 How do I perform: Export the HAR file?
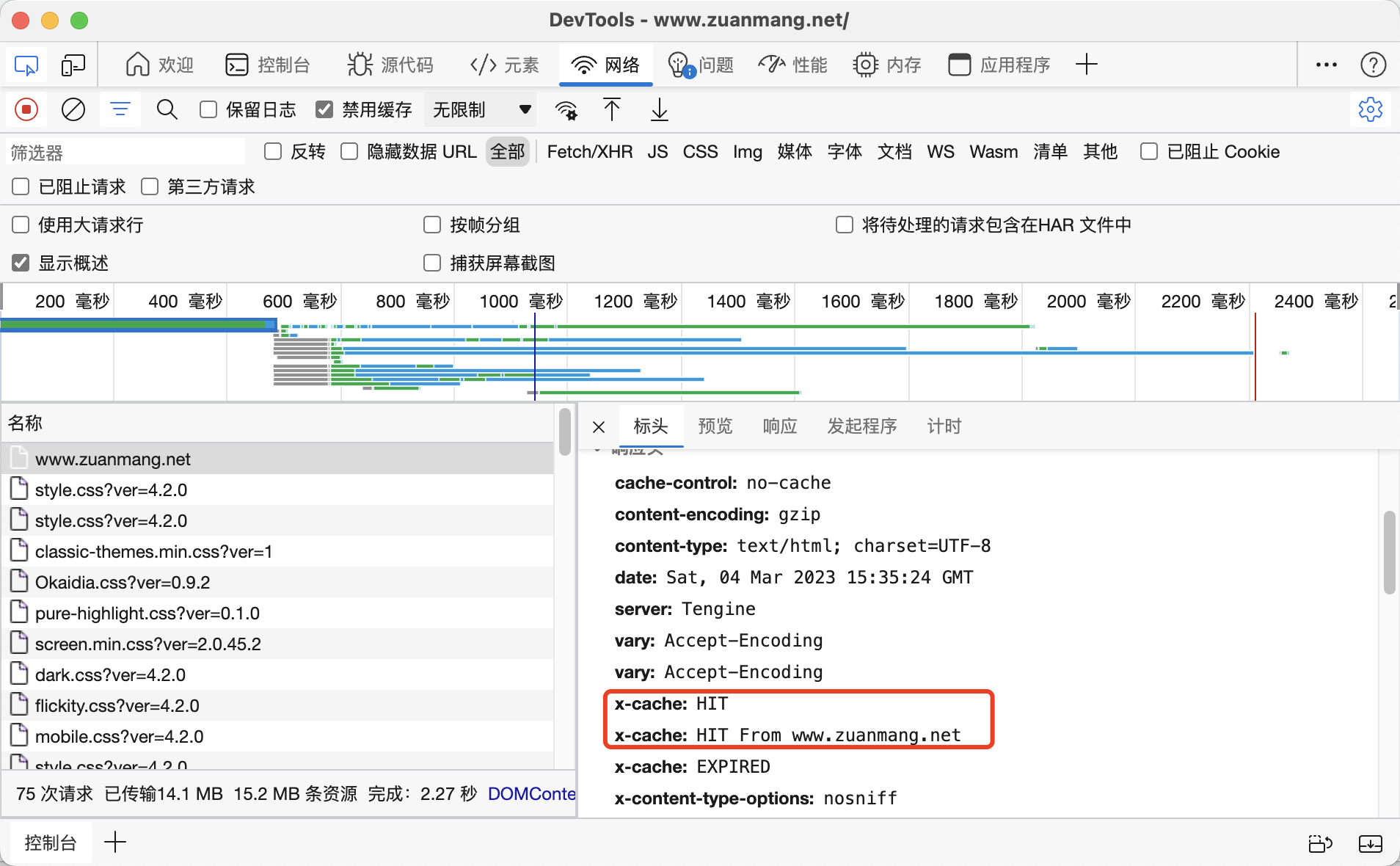pos(658,110)
